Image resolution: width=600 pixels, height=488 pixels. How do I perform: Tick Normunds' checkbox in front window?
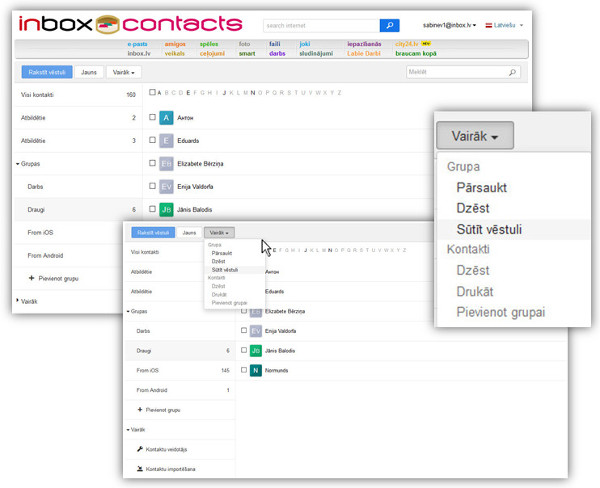coord(244,370)
